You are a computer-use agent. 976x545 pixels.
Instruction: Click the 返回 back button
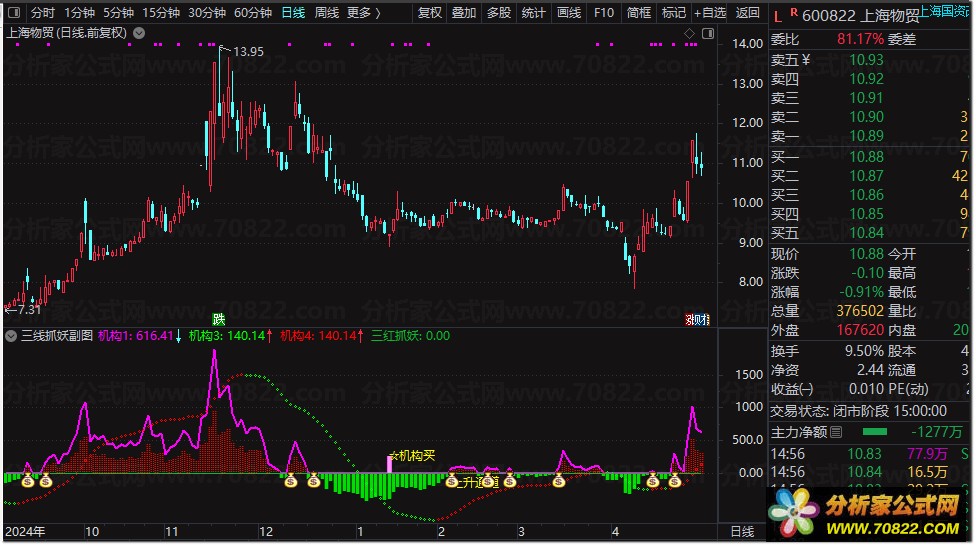[748, 12]
